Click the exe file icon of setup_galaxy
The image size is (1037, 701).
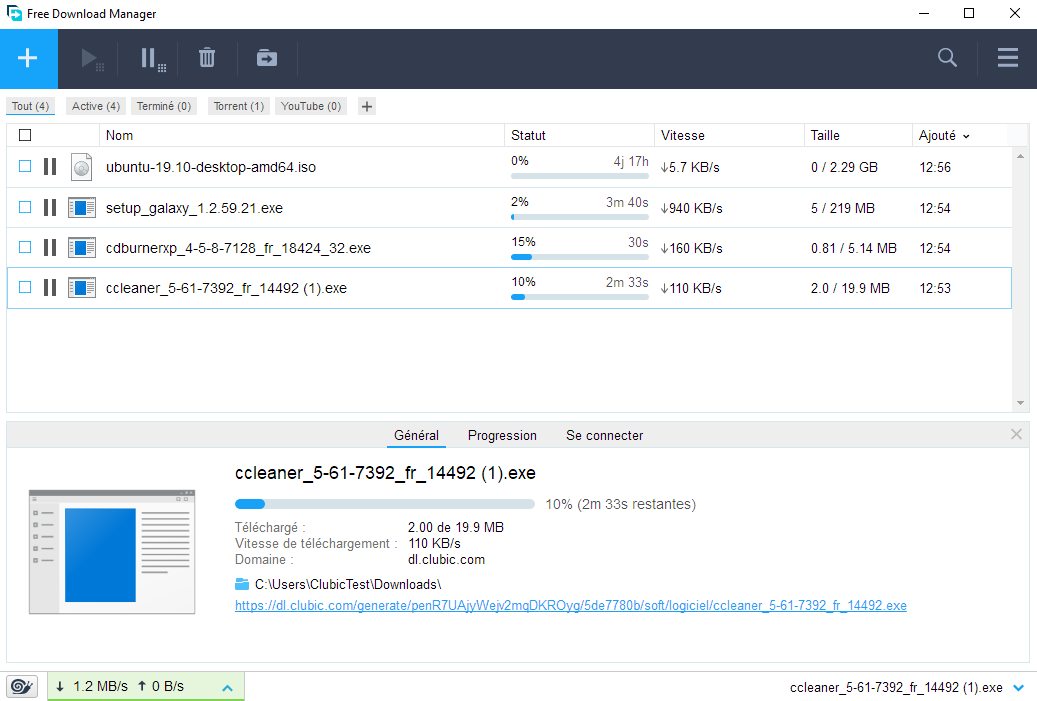(x=82, y=208)
